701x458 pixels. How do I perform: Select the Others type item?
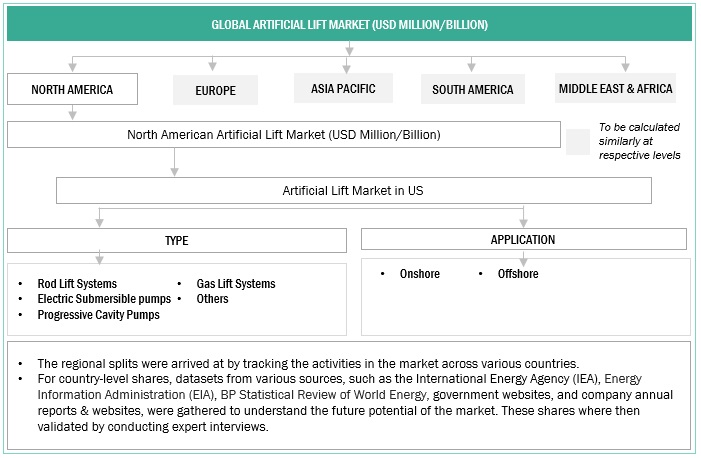click(x=212, y=299)
